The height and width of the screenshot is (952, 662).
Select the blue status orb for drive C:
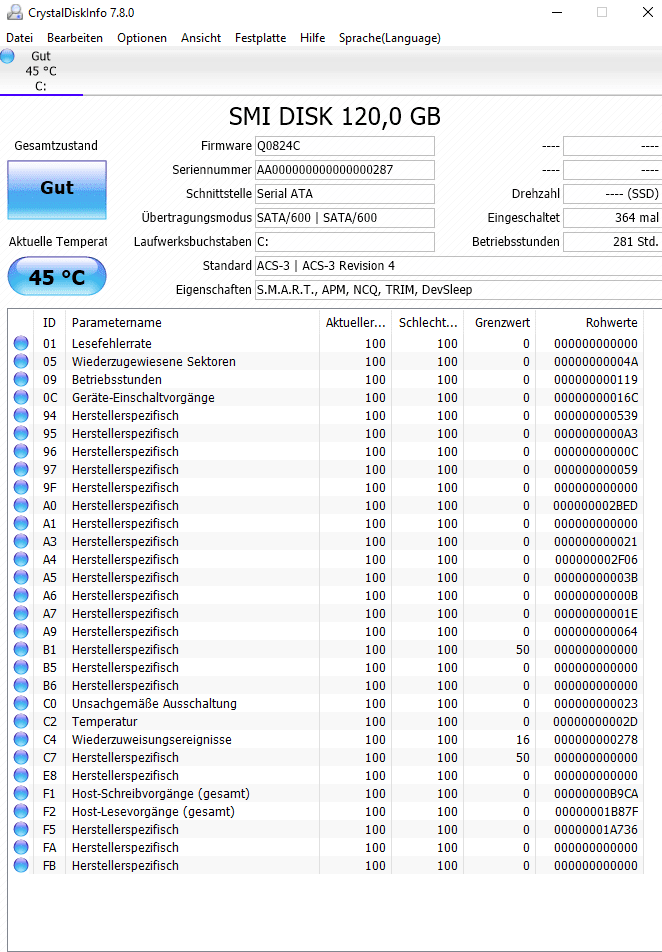coord(7,56)
